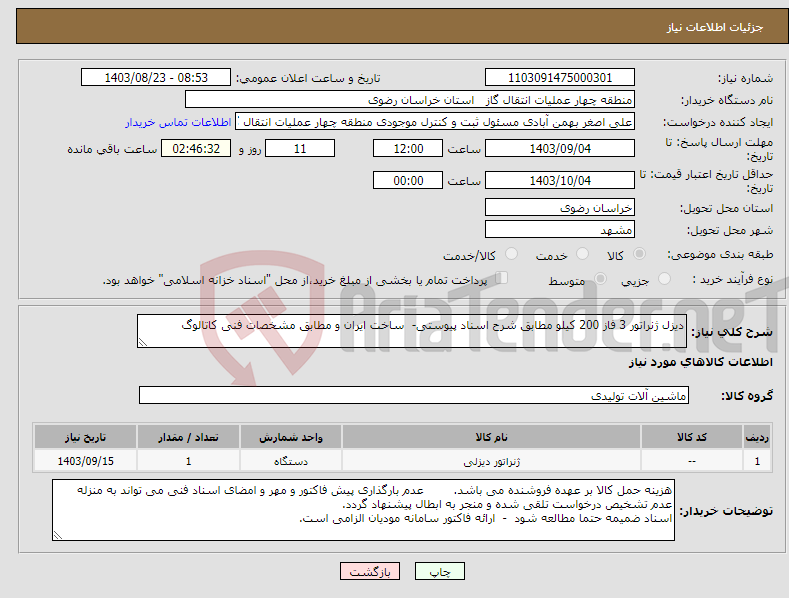Click the شرح کلی نیاز label

click(732, 332)
